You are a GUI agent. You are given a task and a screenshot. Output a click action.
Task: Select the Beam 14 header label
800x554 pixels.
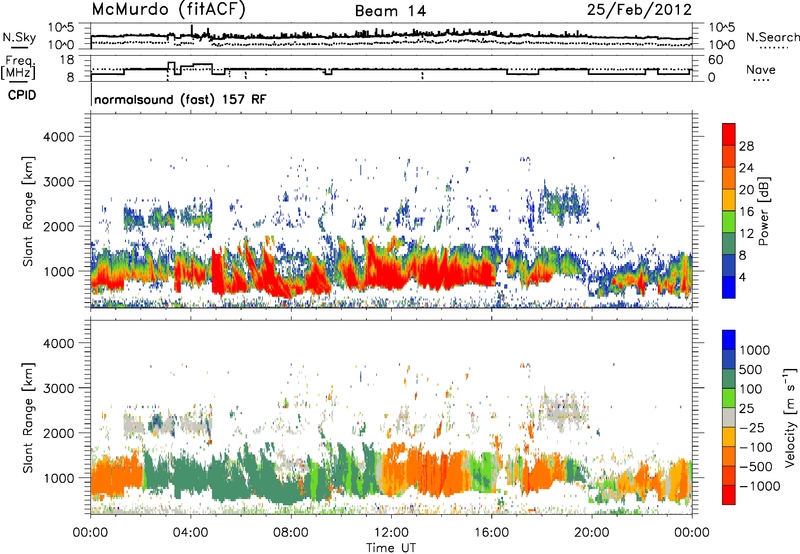tap(390, 11)
